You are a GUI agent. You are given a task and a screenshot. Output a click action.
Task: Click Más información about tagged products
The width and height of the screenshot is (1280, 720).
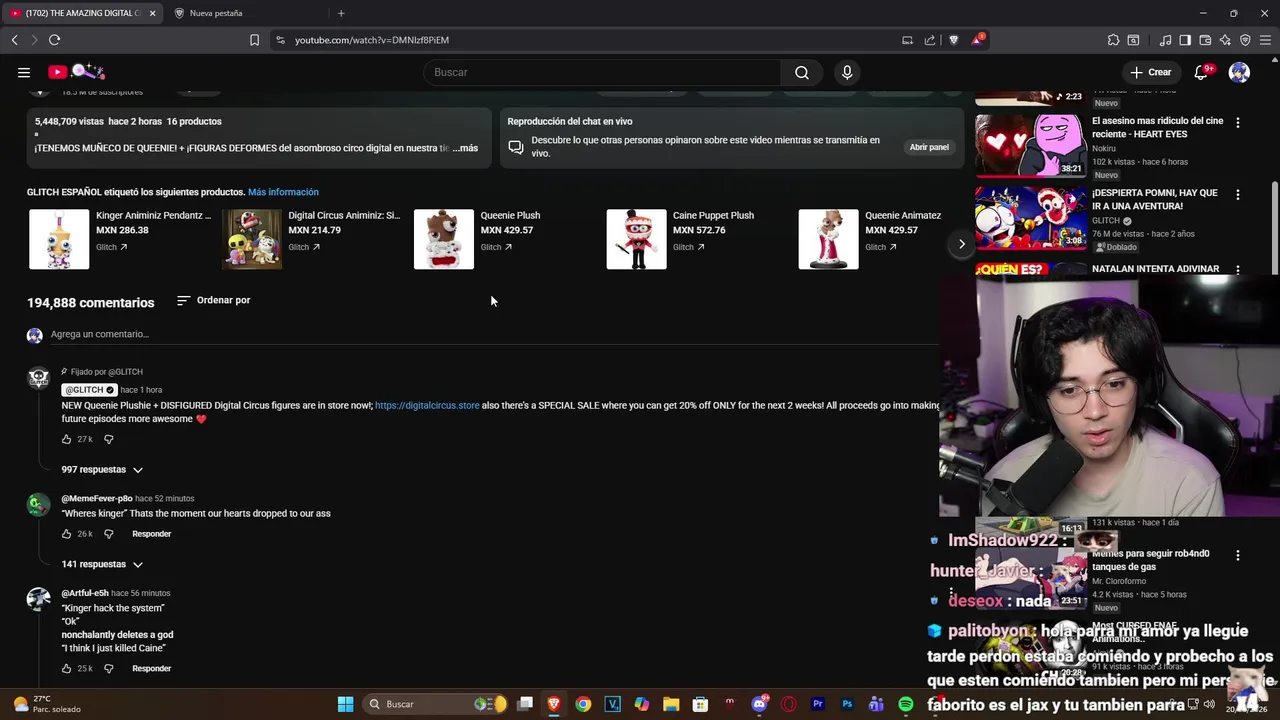pos(283,192)
